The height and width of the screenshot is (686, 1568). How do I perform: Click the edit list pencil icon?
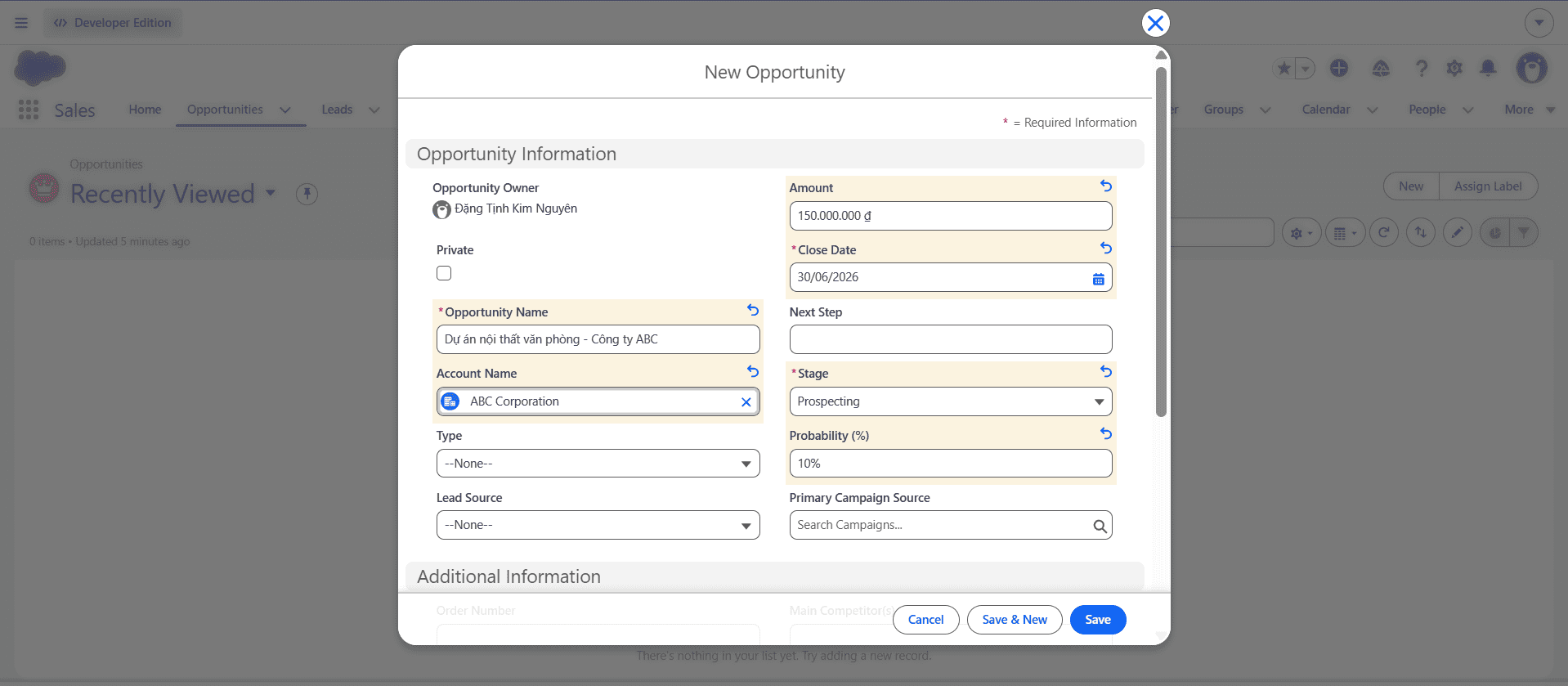tap(1458, 233)
